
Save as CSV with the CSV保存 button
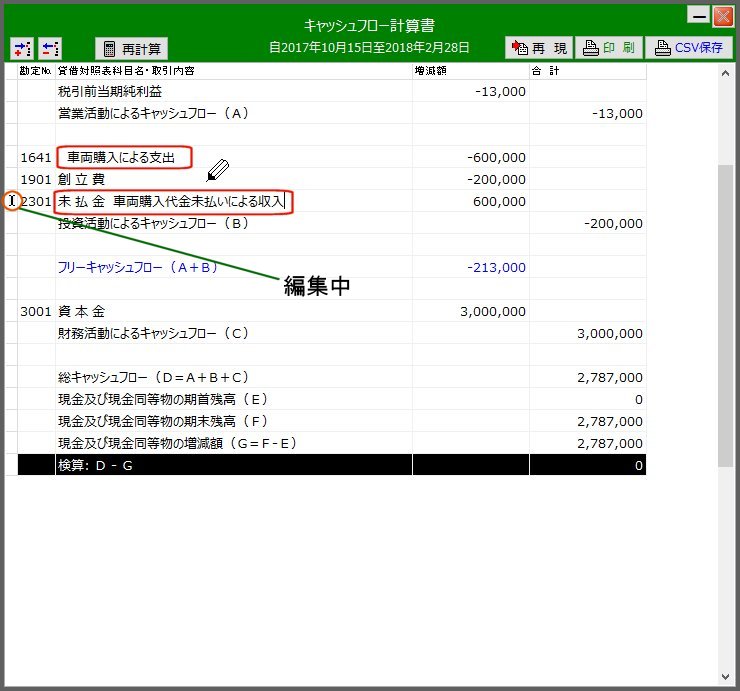(688, 48)
